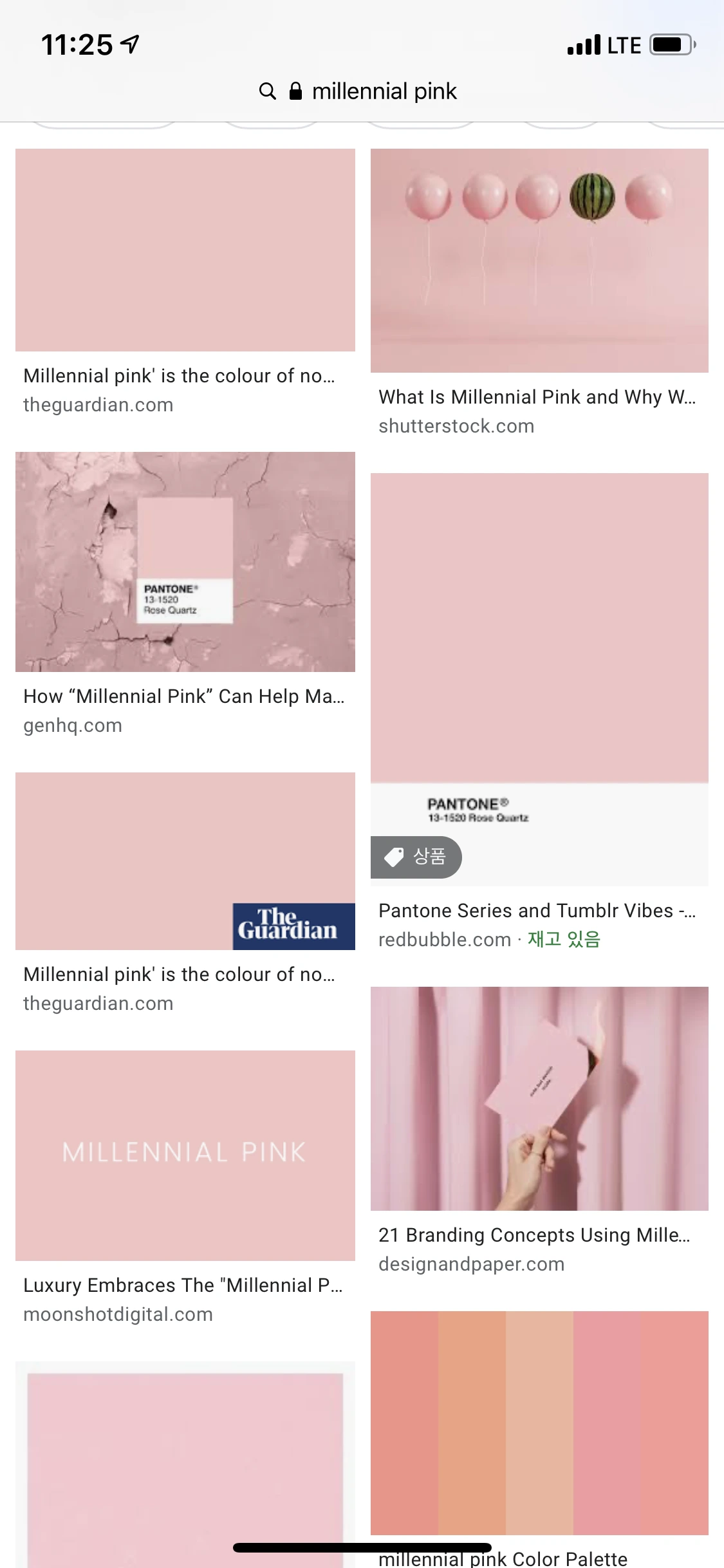Tap the search magnifier icon in address bar
The height and width of the screenshot is (1568, 724).
267,91
